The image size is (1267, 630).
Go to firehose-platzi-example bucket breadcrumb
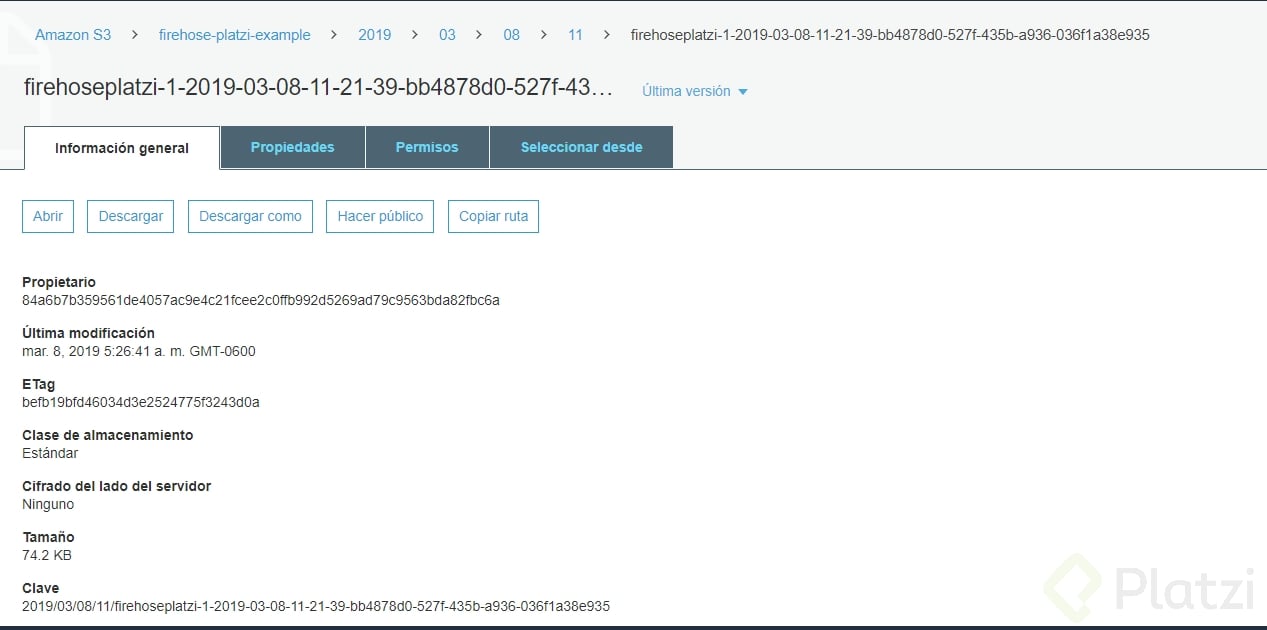(x=234, y=35)
